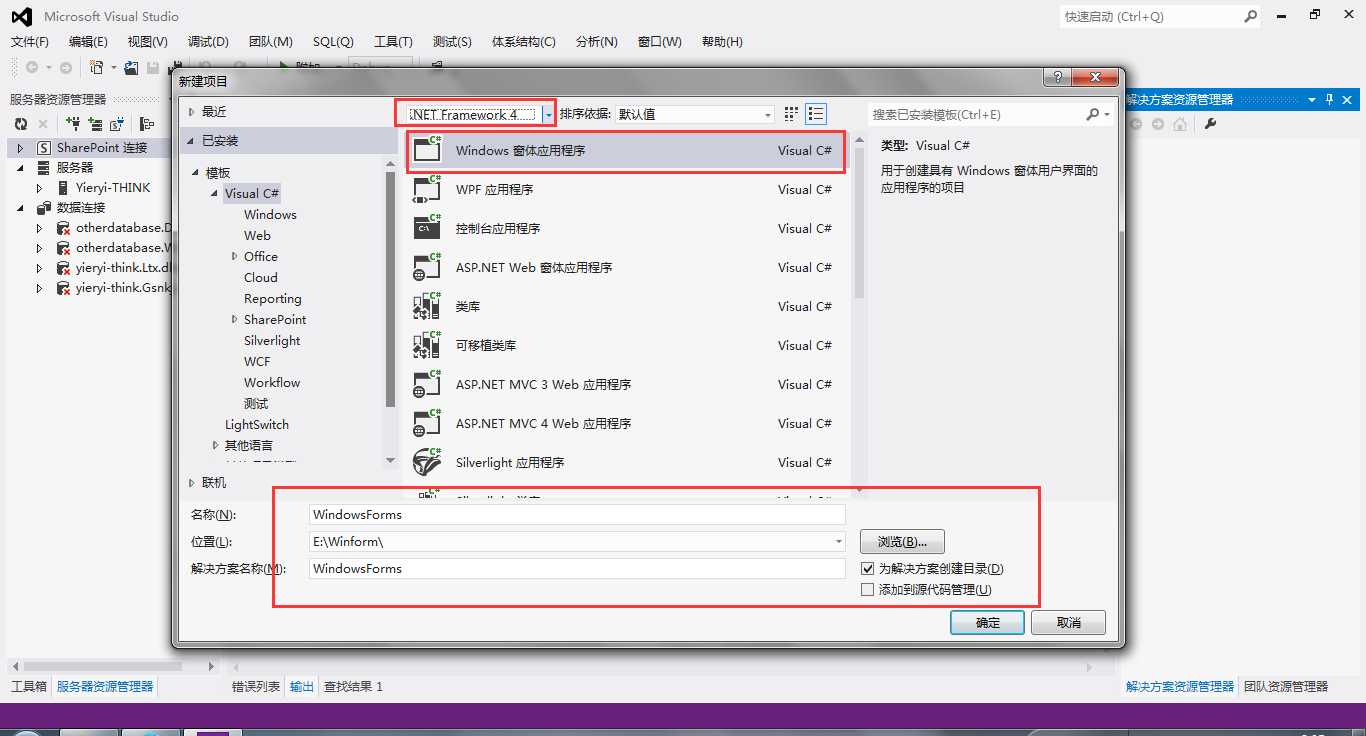The height and width of the screenshot is (736, 1366).
Task: Click the main toolbar New Project icon
Action: [x=97, y=67]
